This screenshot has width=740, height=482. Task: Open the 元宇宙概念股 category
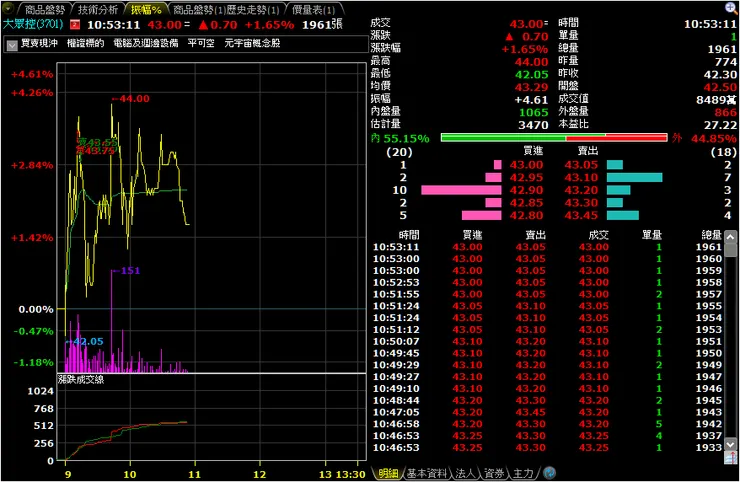point(252,43)
